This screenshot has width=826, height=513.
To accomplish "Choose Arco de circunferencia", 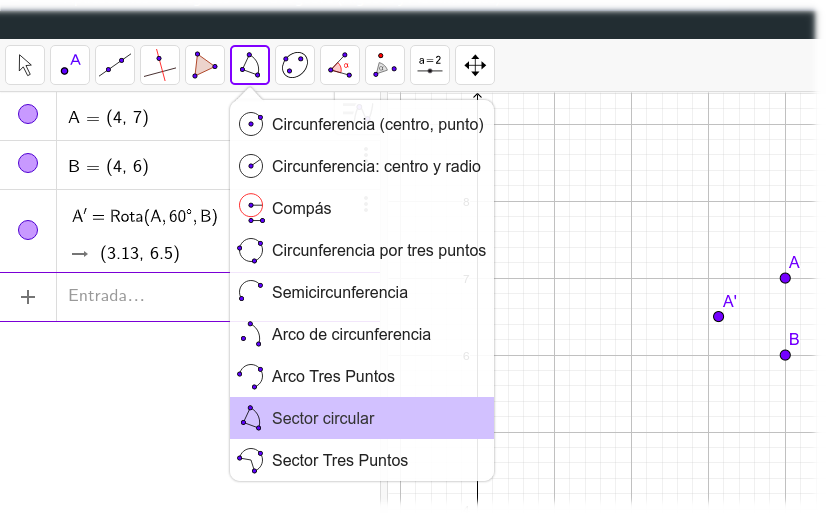I will tap(362, 334).
